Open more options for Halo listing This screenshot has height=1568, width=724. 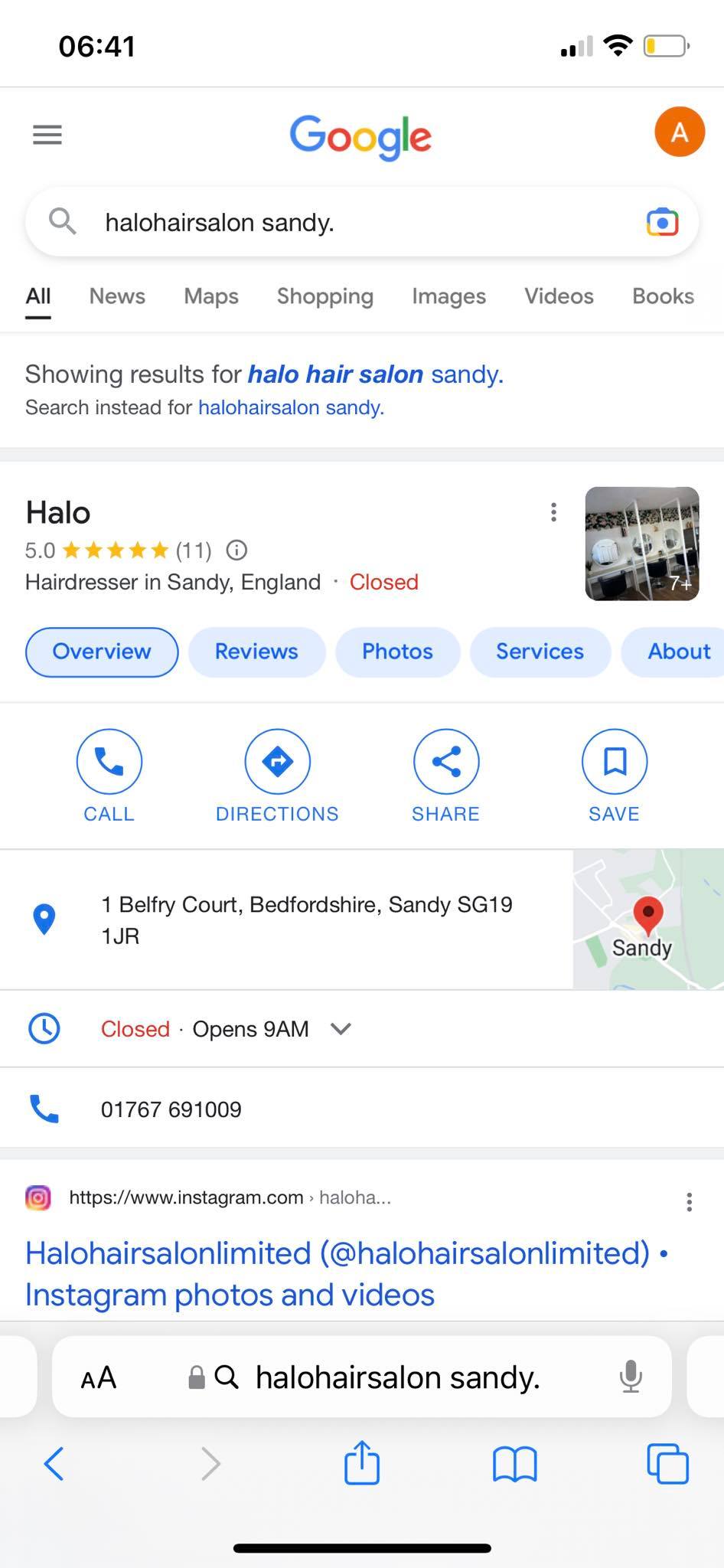(x=553, y=512)
